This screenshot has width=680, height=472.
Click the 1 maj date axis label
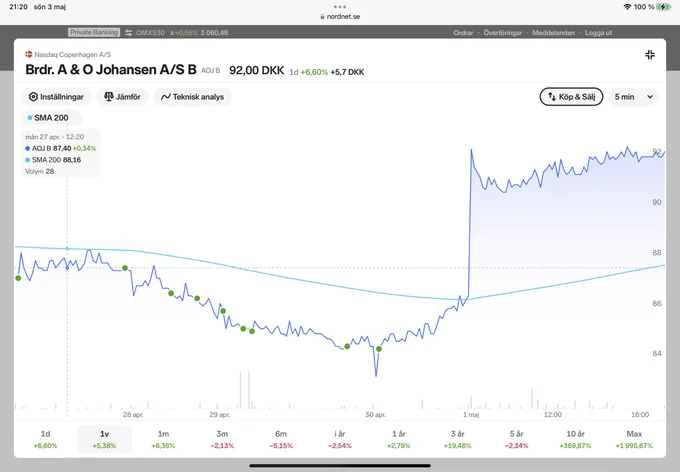[x=471, y=415]
